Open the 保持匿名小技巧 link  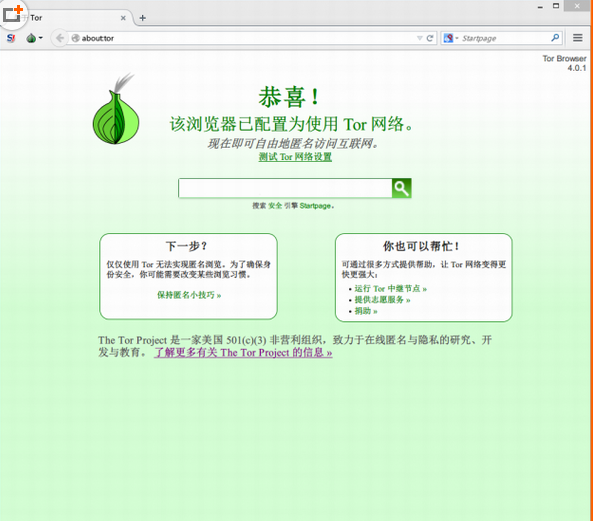pos(189,295)
